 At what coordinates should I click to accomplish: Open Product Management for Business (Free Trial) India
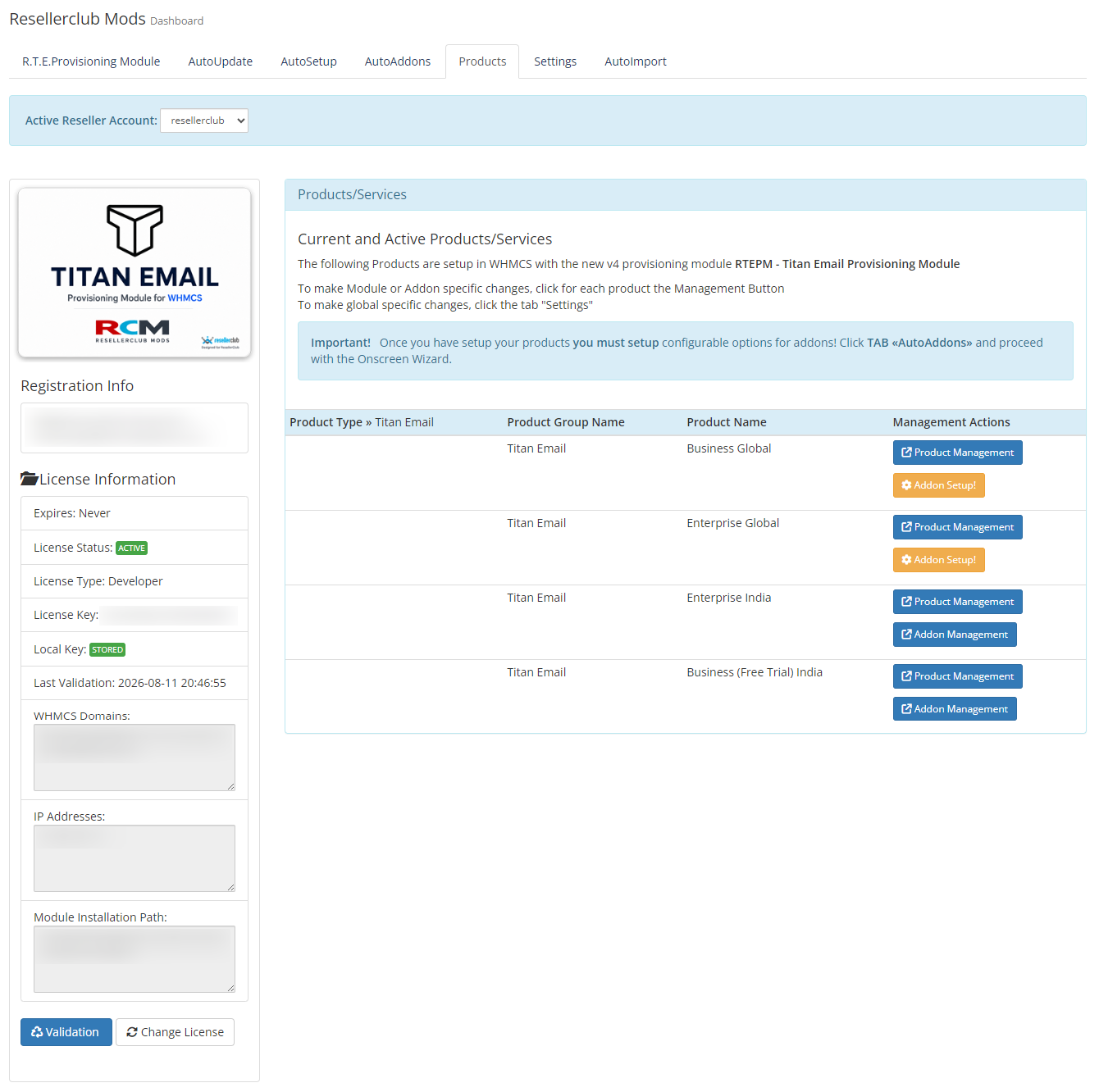tap(957, 676)
